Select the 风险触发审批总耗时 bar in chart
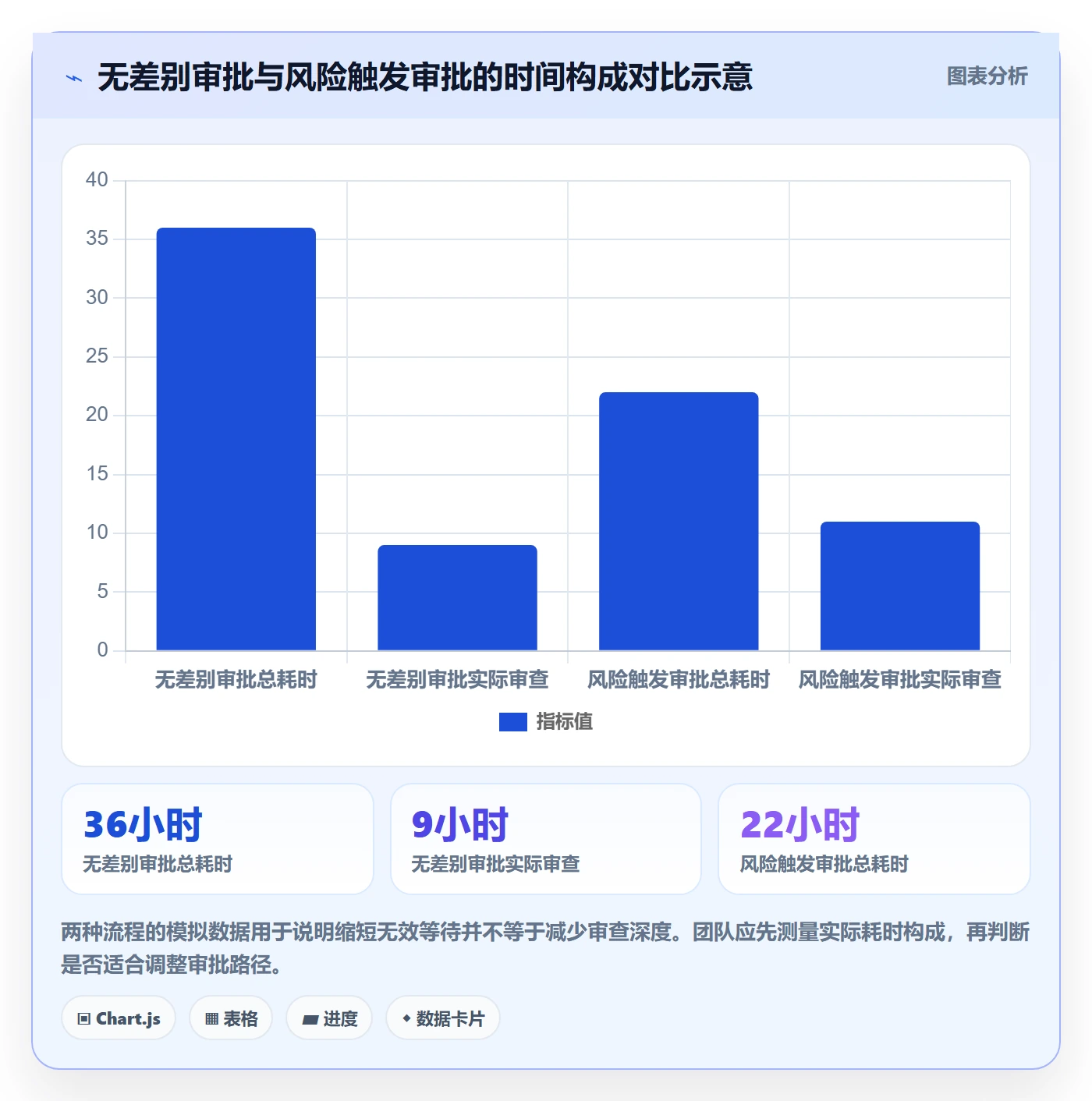The width and height of the screenshot is (1092, 1101). 679,521
